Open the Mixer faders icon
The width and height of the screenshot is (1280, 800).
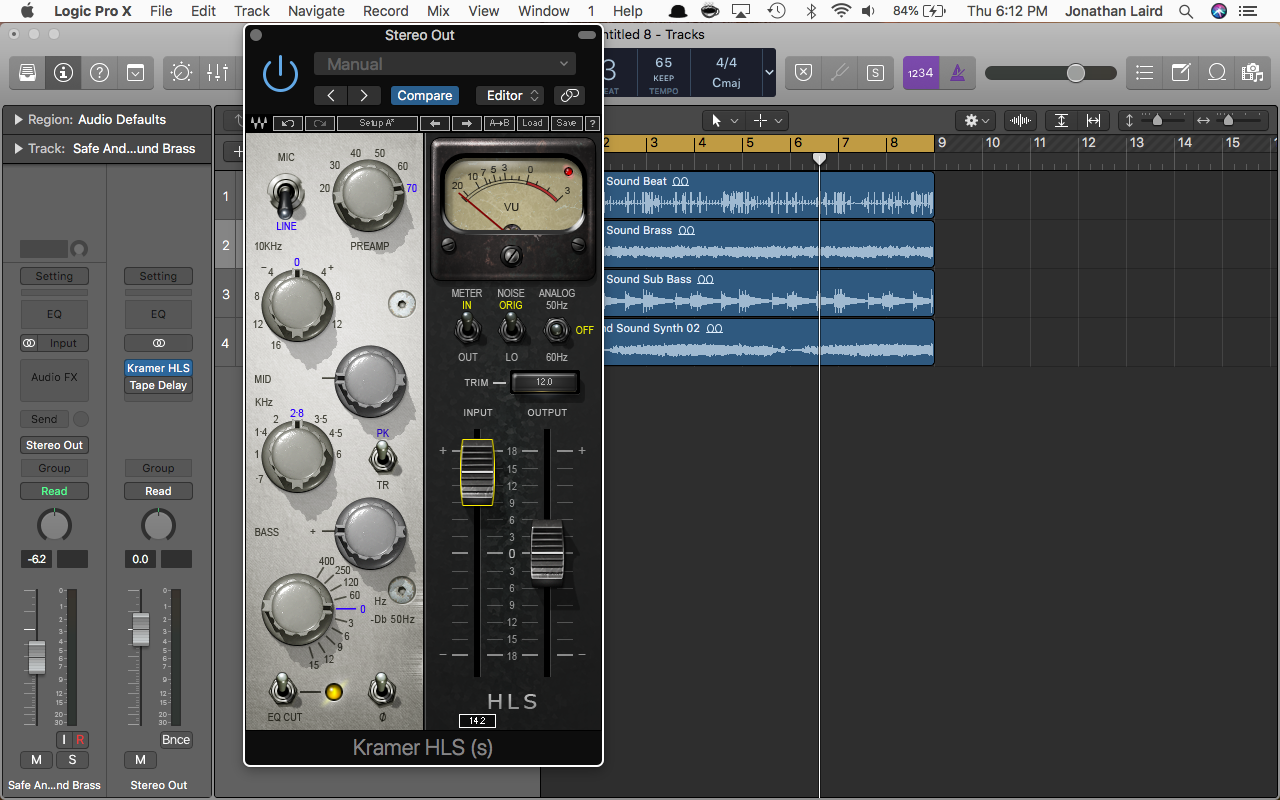pos(217,73)
